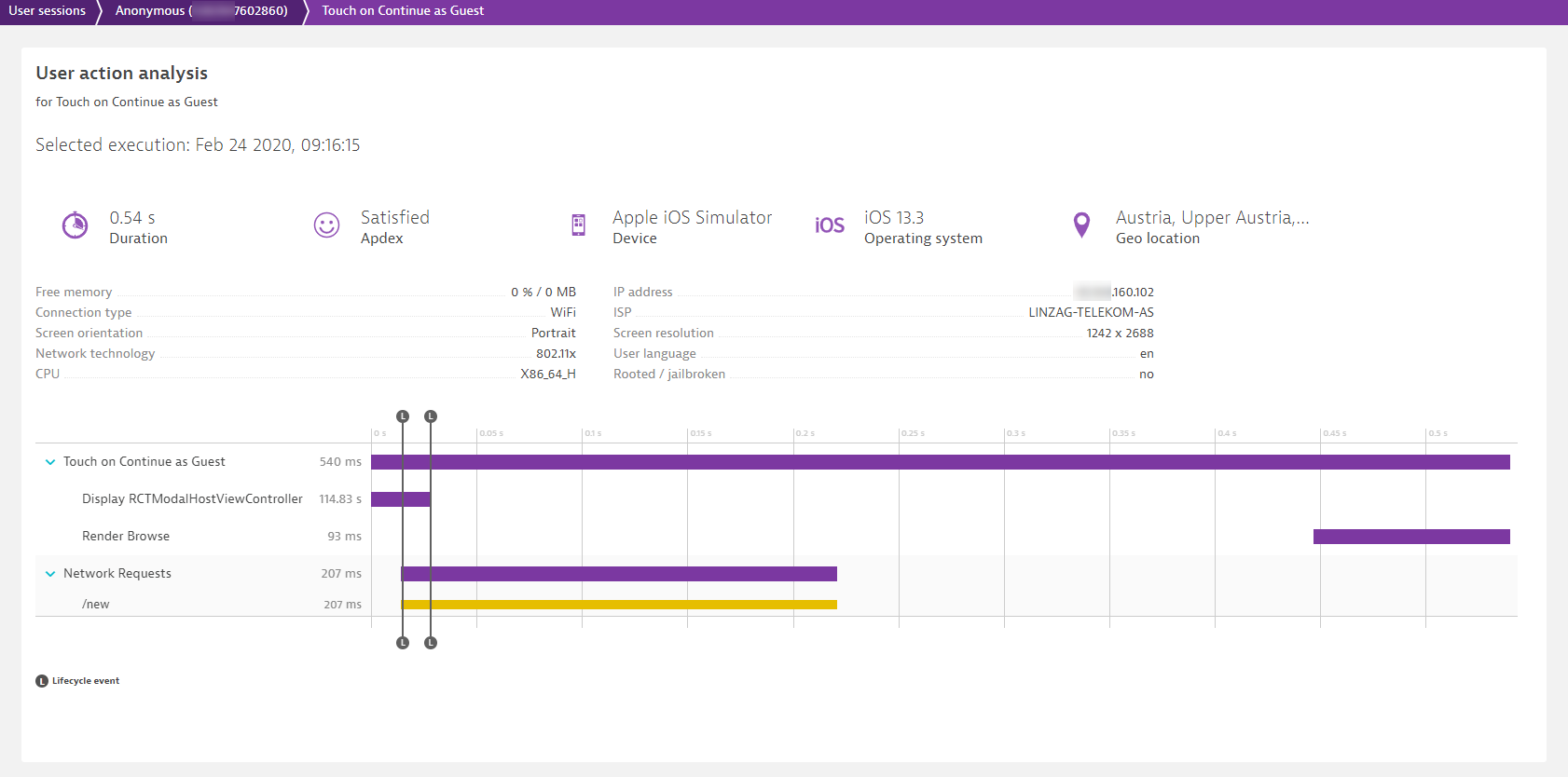Click the User action analysis heading
Viewport: 1568px width, 777px height.
coord(122,74)
